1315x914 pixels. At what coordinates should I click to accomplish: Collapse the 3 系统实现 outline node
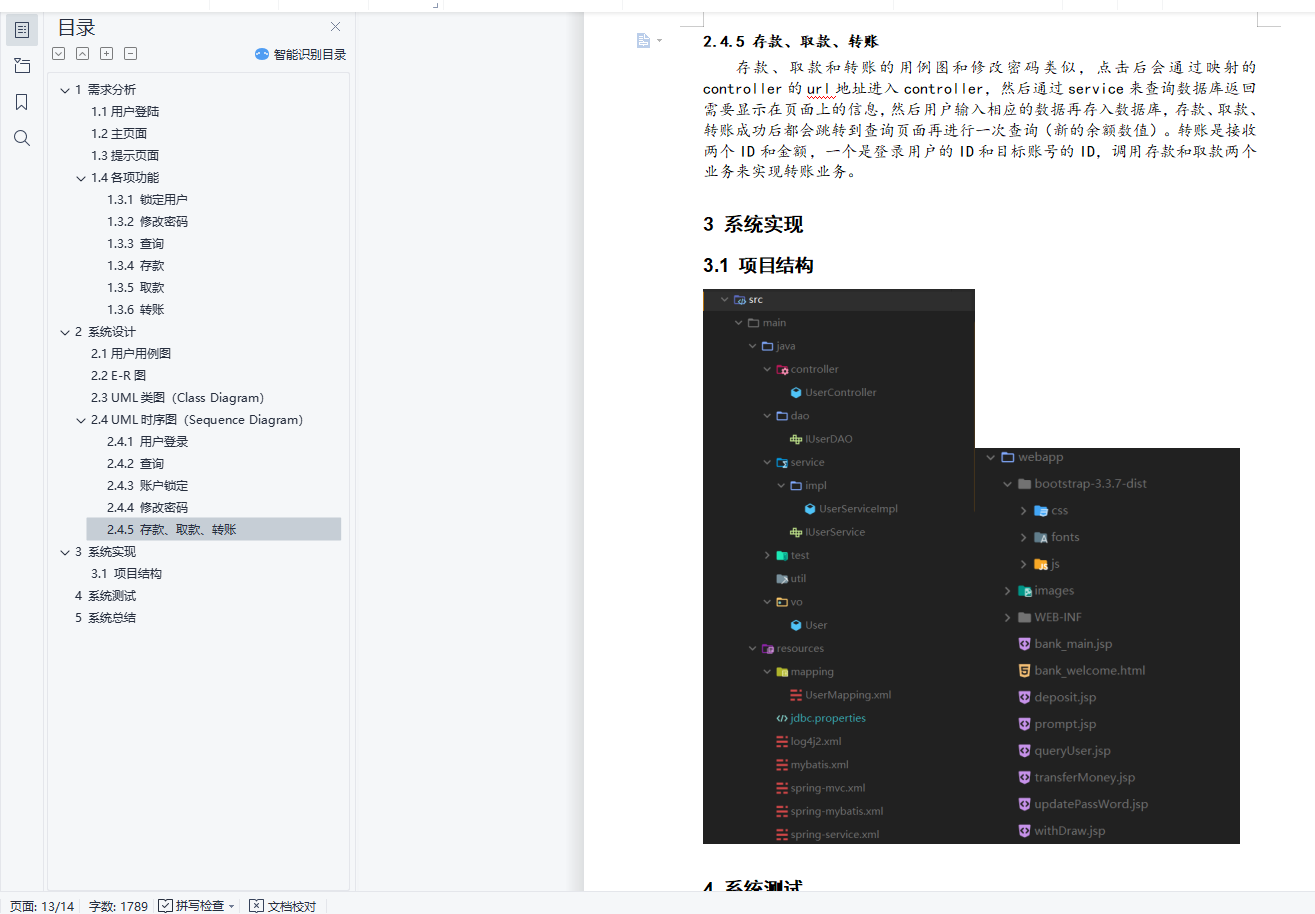point(65,552)
